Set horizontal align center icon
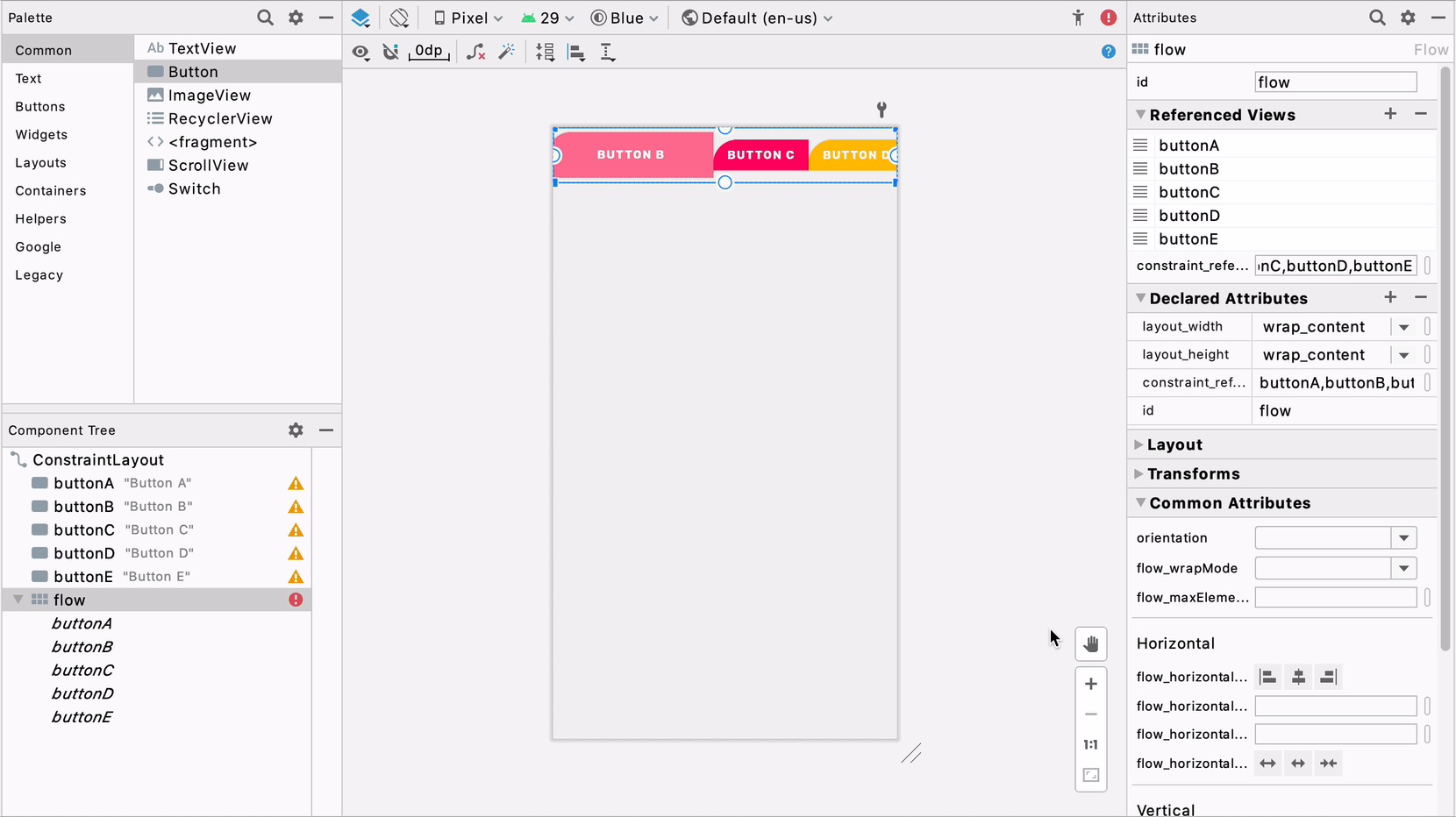Image resolution: width=1456 pixels, height=817 pixels. click(x=1298, y=677)
